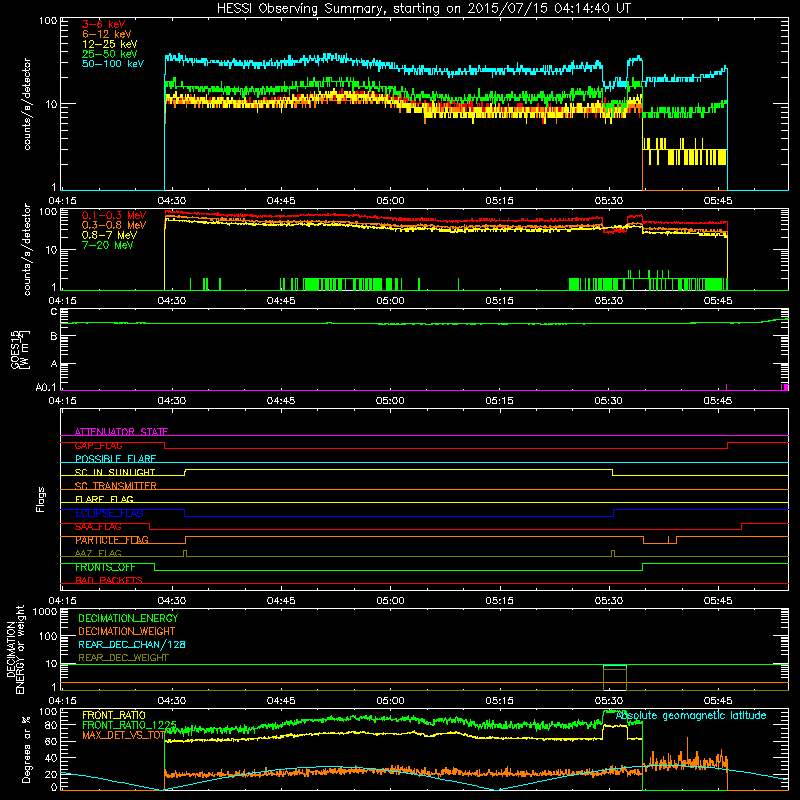Click the REAR_DEC_CHAN/128 legend label
800x800 pixels.
132,645
